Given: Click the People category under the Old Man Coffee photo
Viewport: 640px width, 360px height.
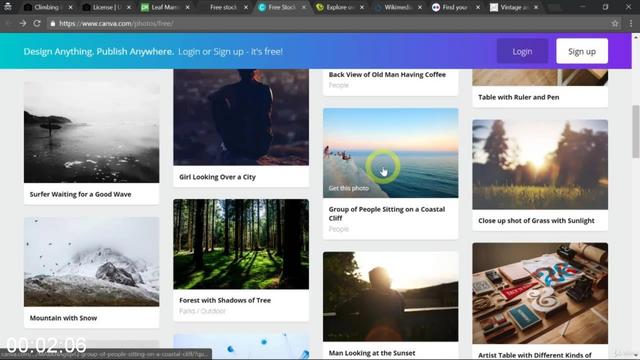Looking at the screenshot, I should (x=339, y=85).
